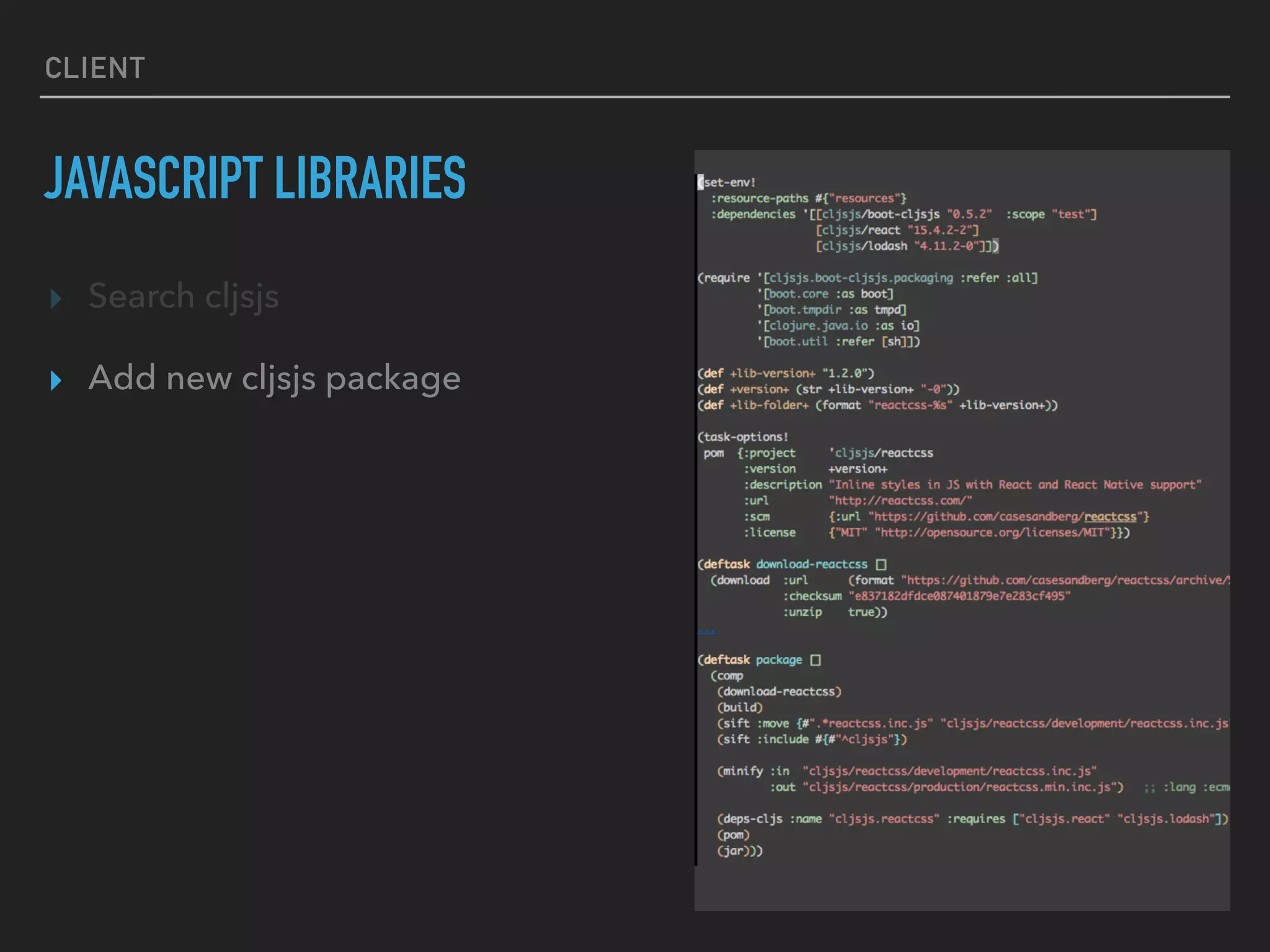The height and width of the screenshot is (952, 1270).
Task: Click the "http://reactcss.com/" url string
Action: pos(900,501)
